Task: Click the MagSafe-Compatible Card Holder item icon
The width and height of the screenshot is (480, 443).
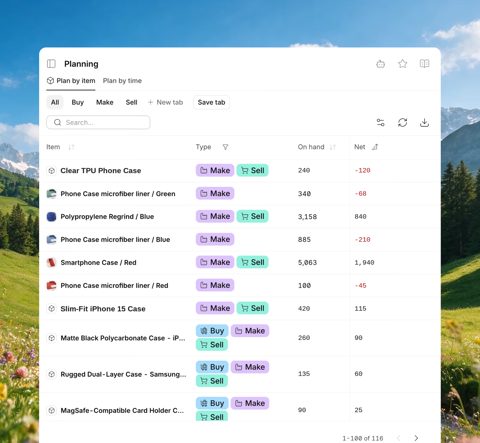Action: 52,410
